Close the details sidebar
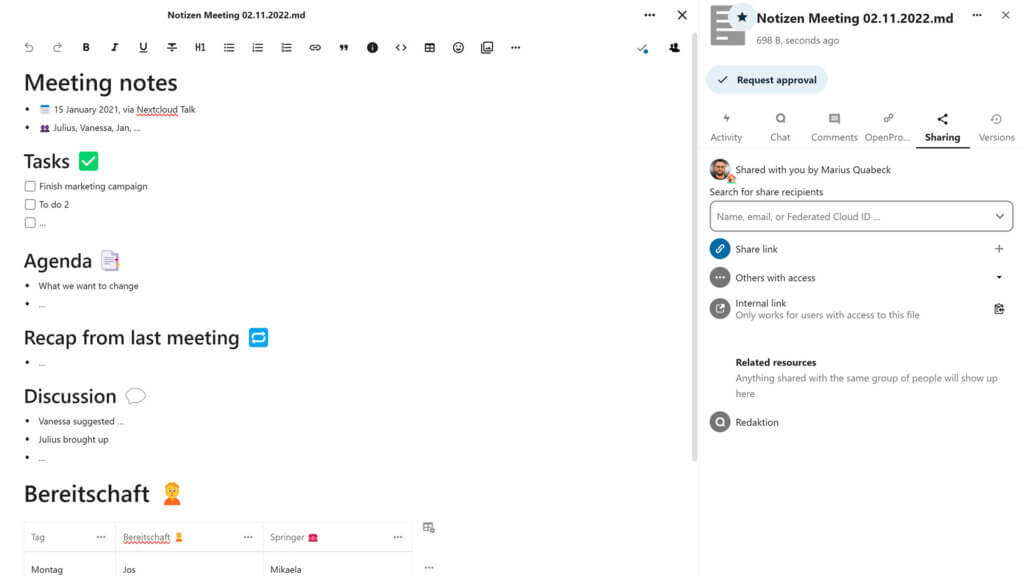Screen dimensions: 1024x576 [x=1006, y=15]
